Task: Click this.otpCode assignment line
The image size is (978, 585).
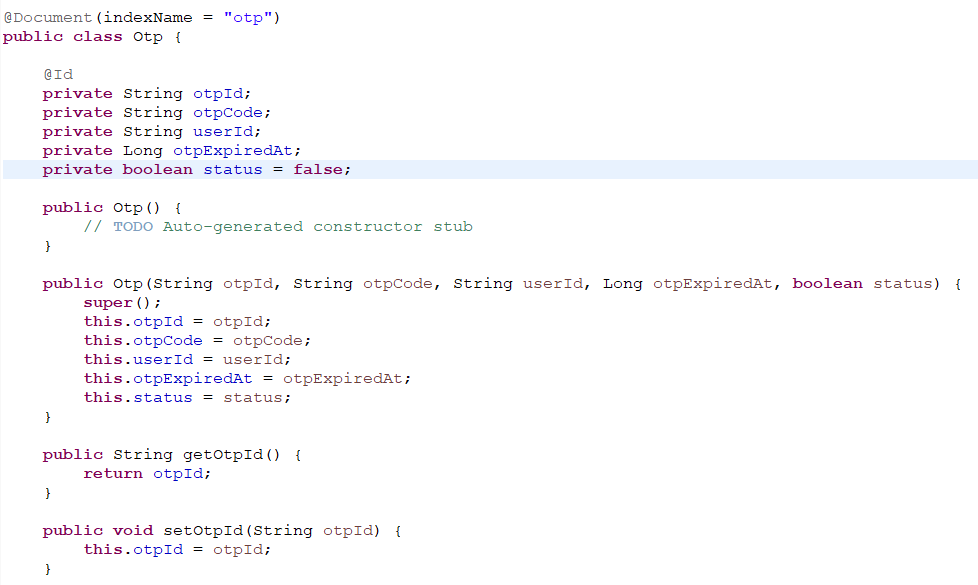Action: coord(197,341)
